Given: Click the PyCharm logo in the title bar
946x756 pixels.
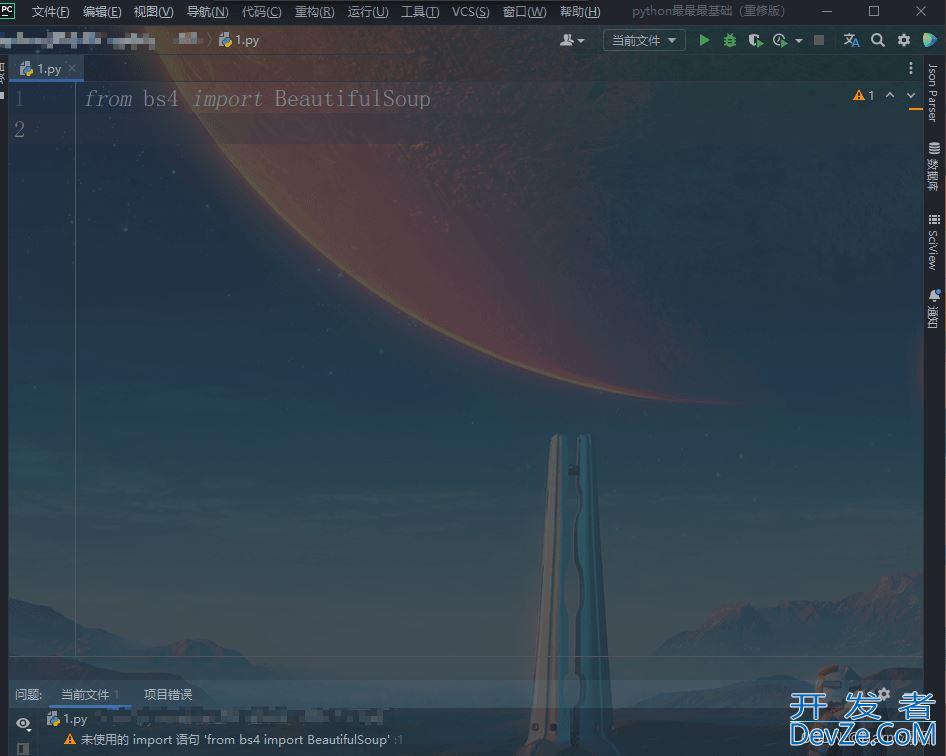Looking at the screenshot, I should point(7,10).
